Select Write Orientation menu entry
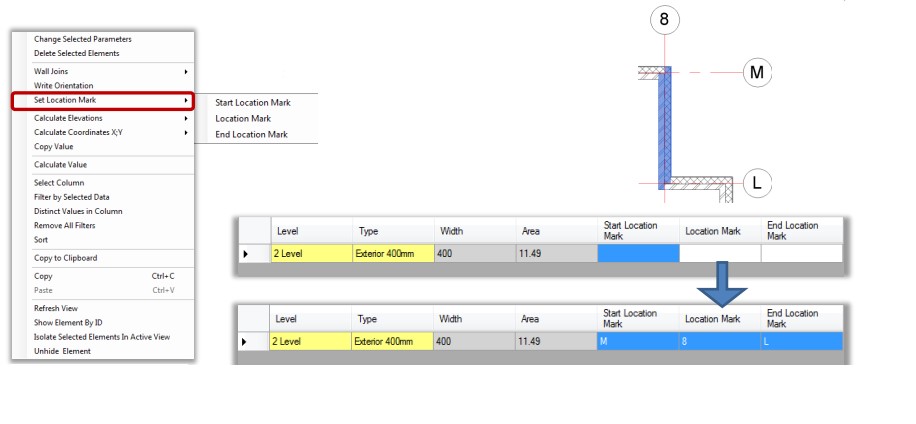The image size is (916, 424). 64,86
